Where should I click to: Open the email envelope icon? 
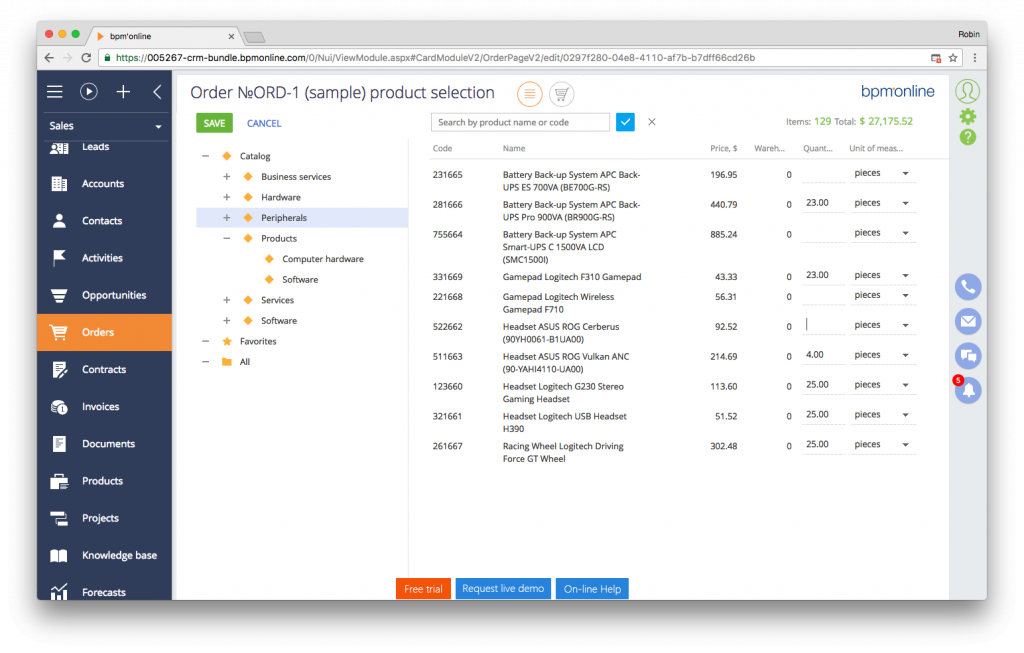point(968,321)
